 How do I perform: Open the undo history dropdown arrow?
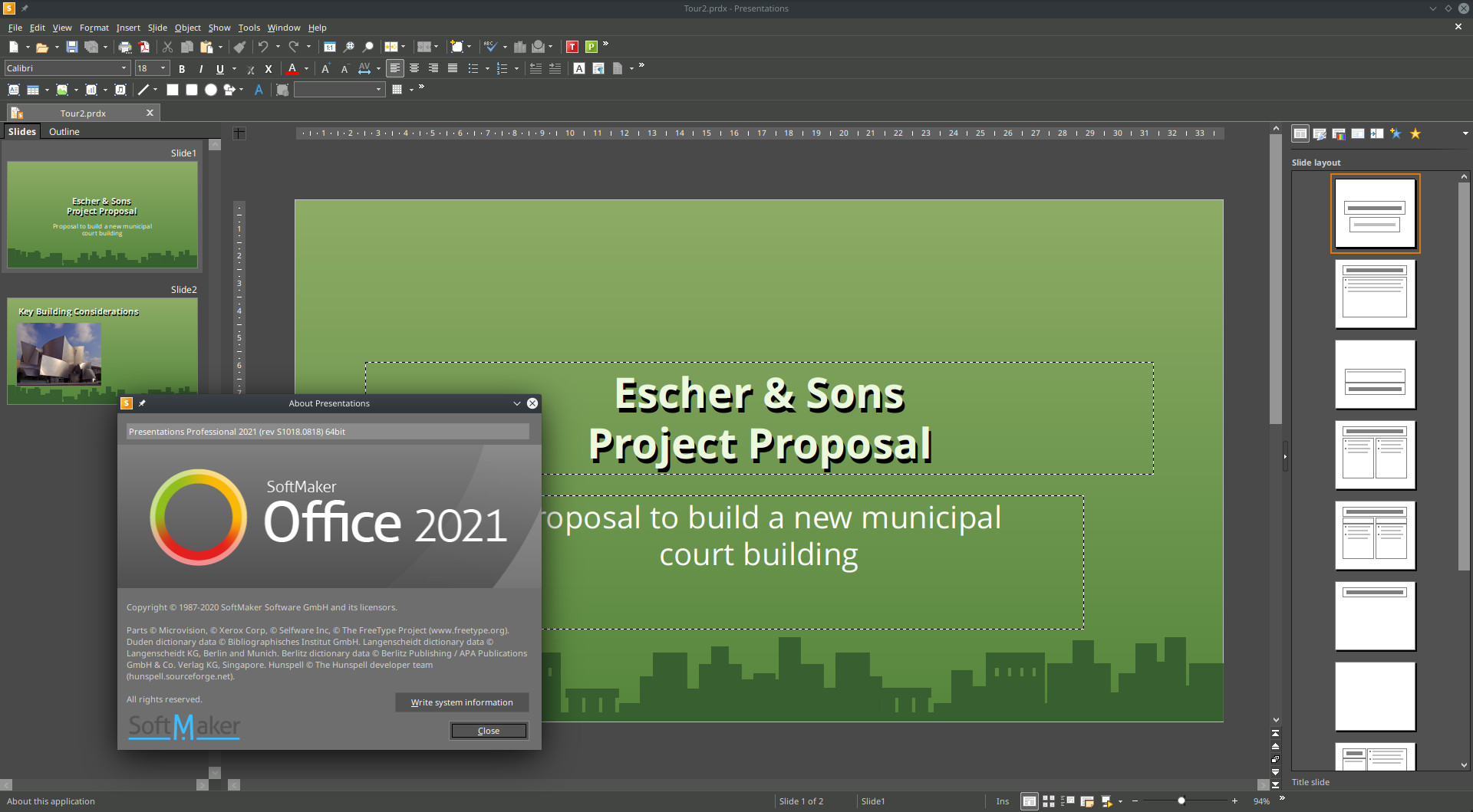coord(278,47)
